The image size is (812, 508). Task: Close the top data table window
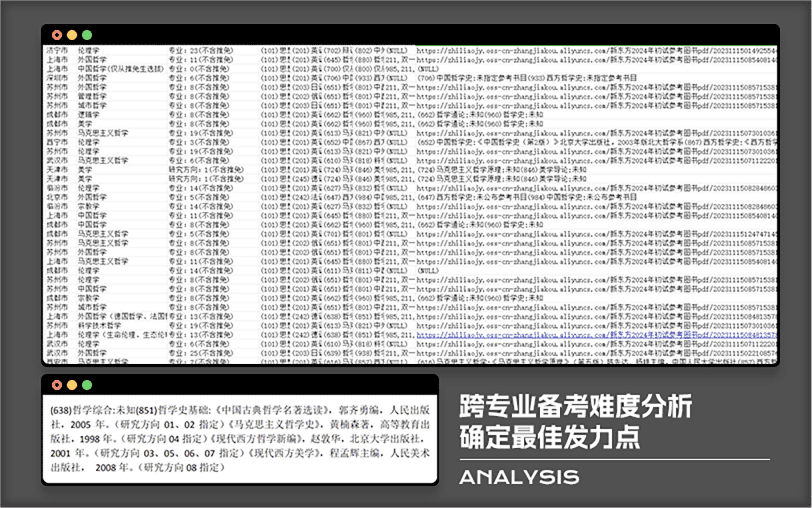pyautogui.click(x=56, y=35)
